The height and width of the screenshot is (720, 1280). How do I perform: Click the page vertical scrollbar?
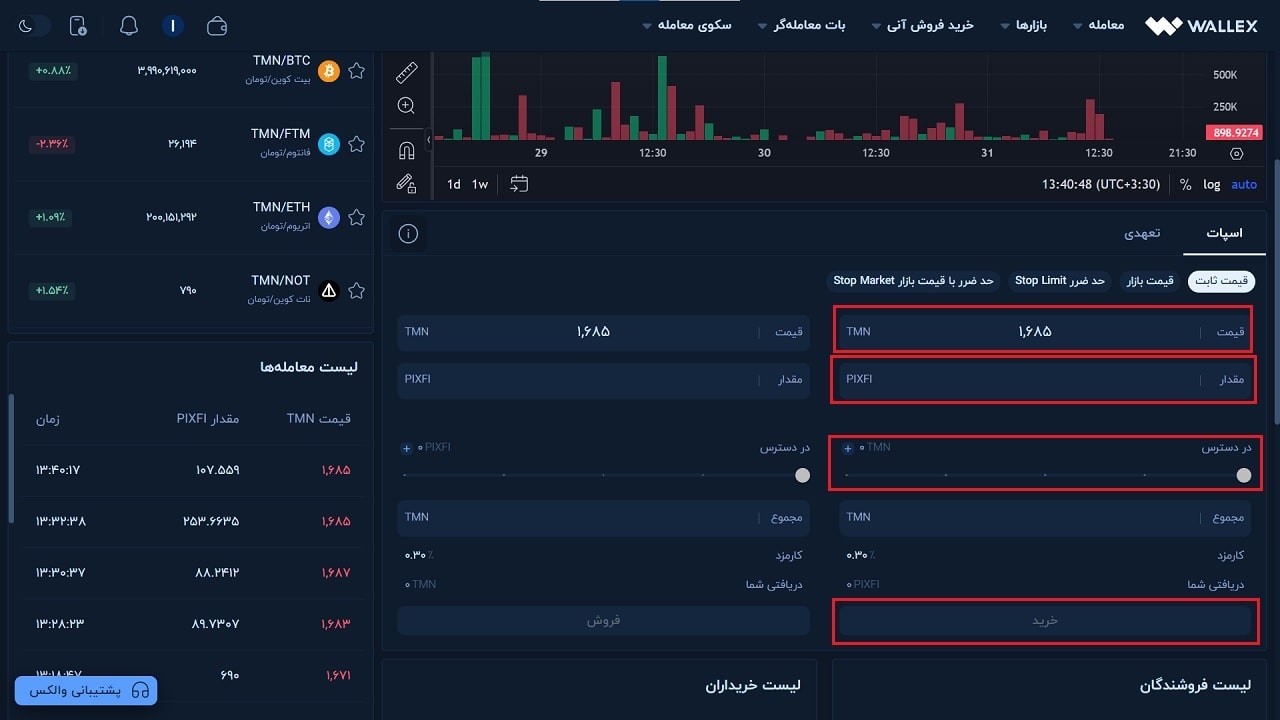(x=1276, y=290)
